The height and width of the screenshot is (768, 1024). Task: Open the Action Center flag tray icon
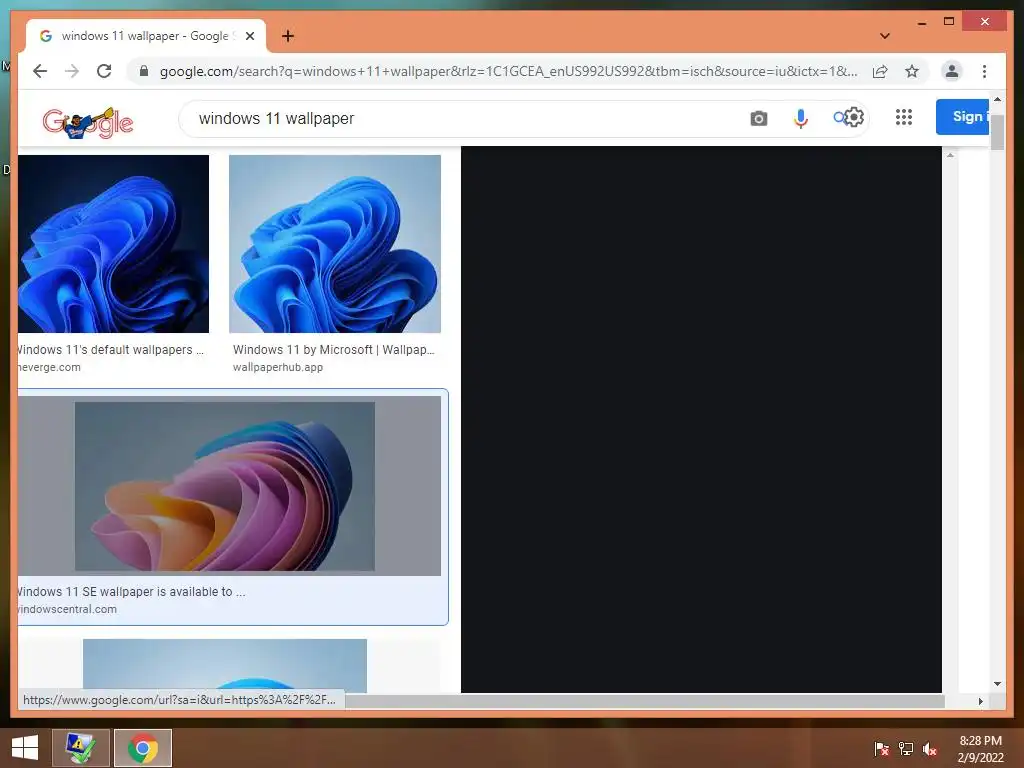pyautogui.click(x=882, y=749)
